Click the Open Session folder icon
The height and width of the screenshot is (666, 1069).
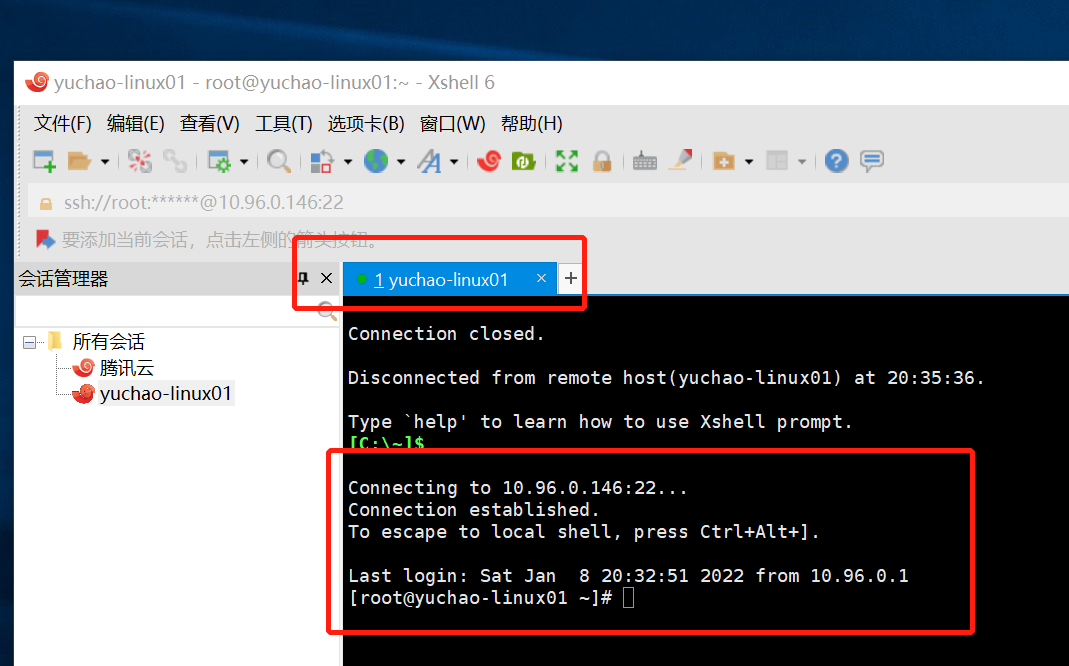(x=79, y=161)
